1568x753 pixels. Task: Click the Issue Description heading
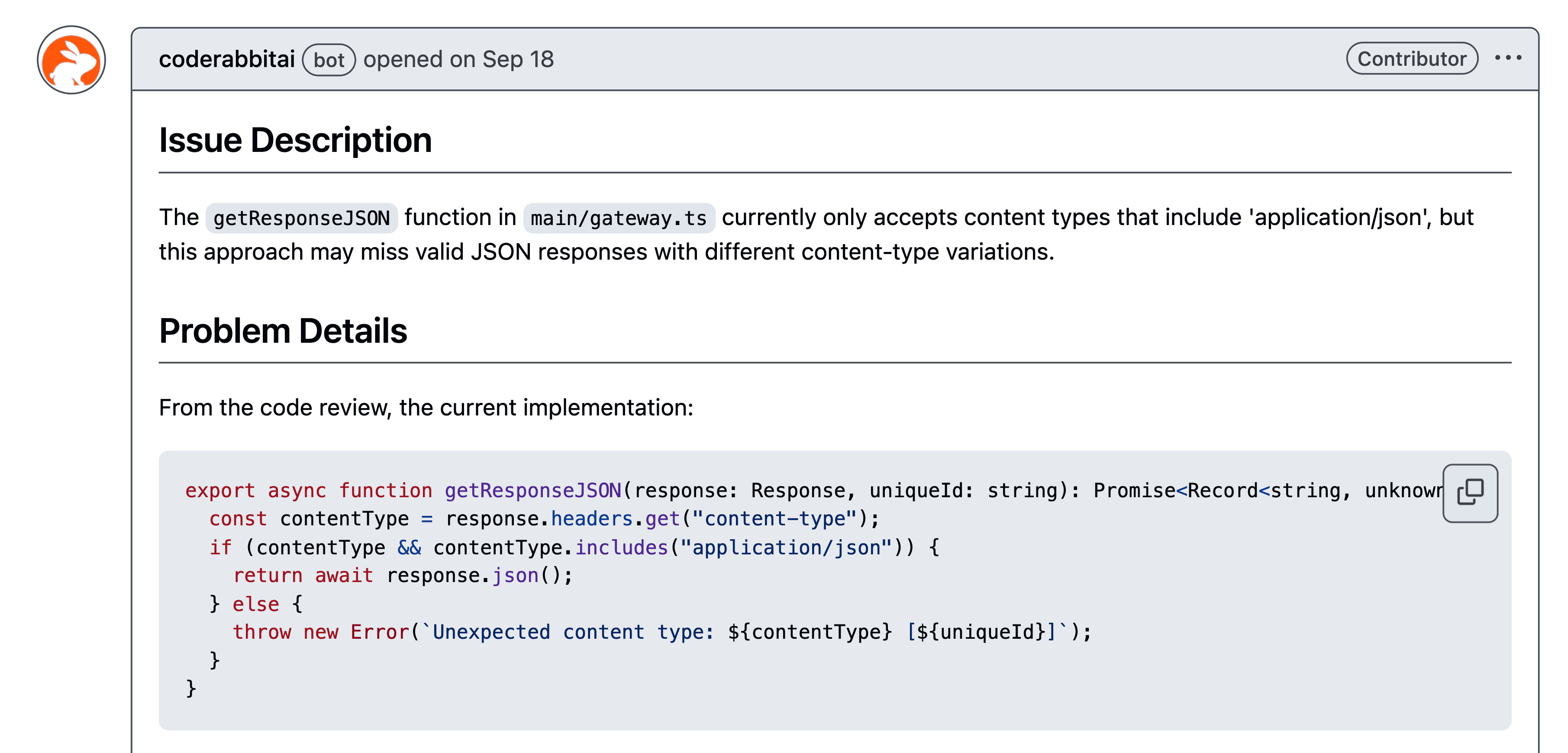[295, 141]
